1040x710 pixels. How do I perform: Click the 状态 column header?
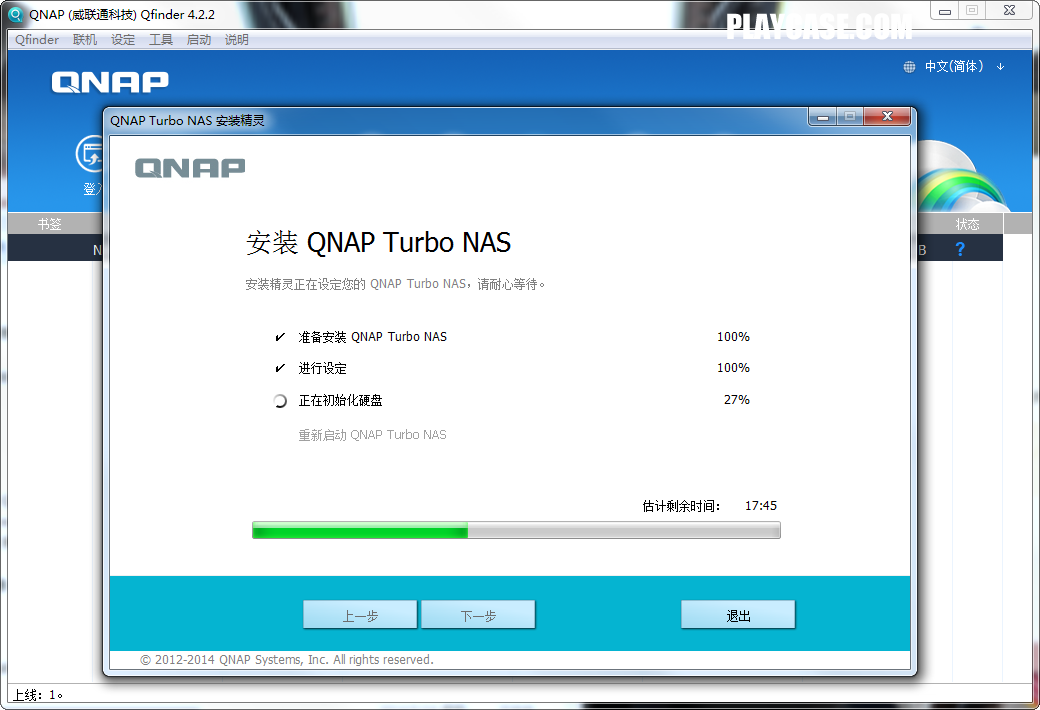(967, 224)
